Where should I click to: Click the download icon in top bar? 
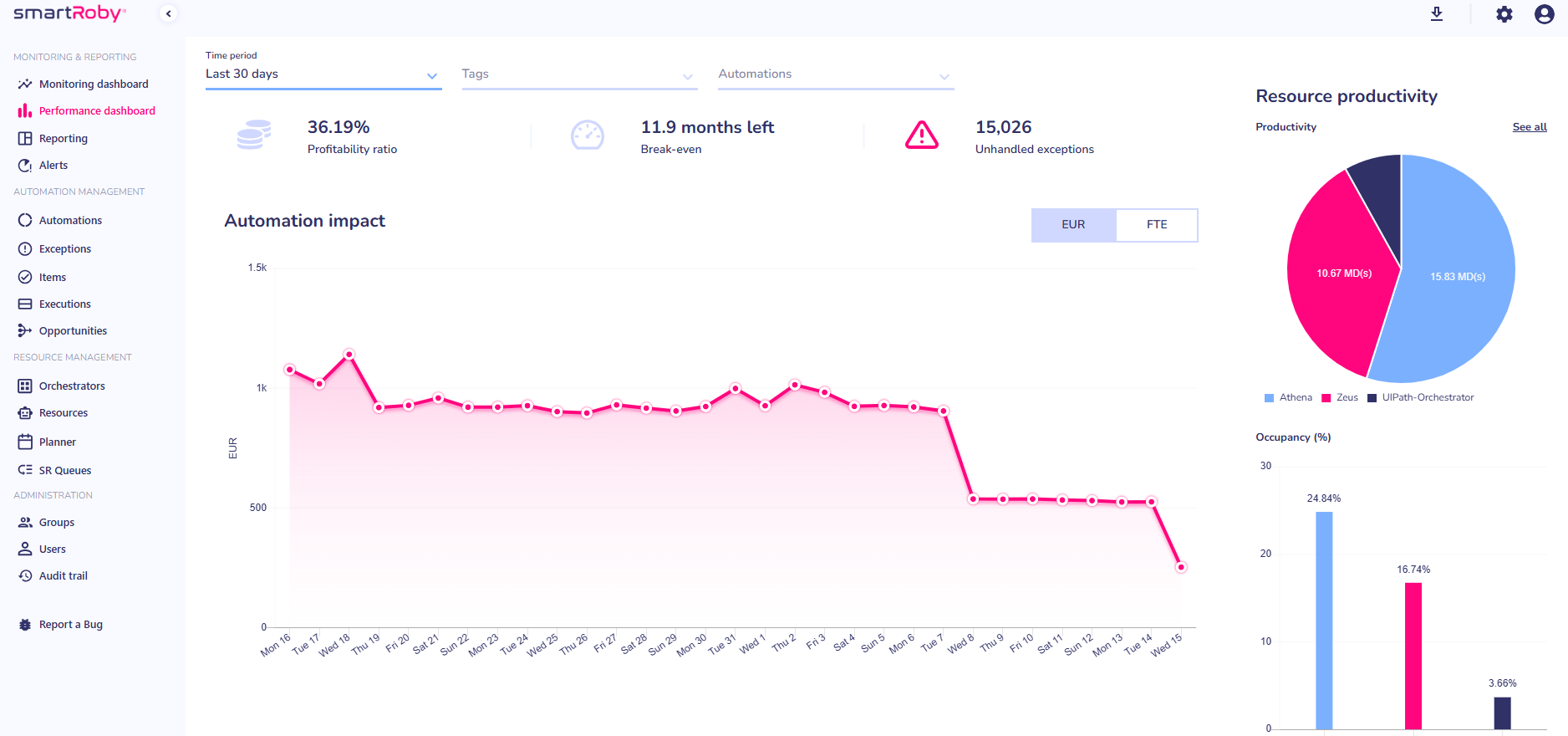(1437, 14)
